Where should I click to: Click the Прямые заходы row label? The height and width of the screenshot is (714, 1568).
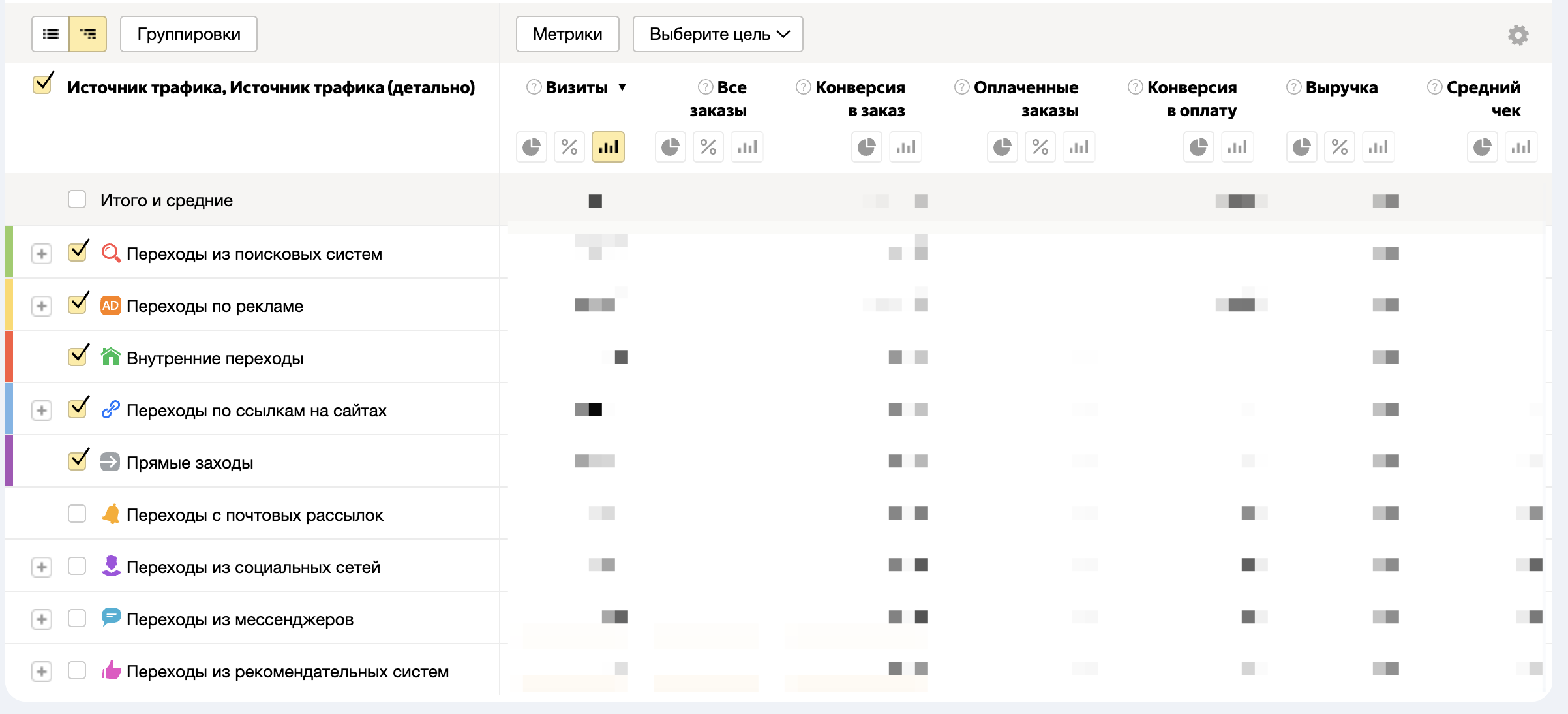pos(190,463)
